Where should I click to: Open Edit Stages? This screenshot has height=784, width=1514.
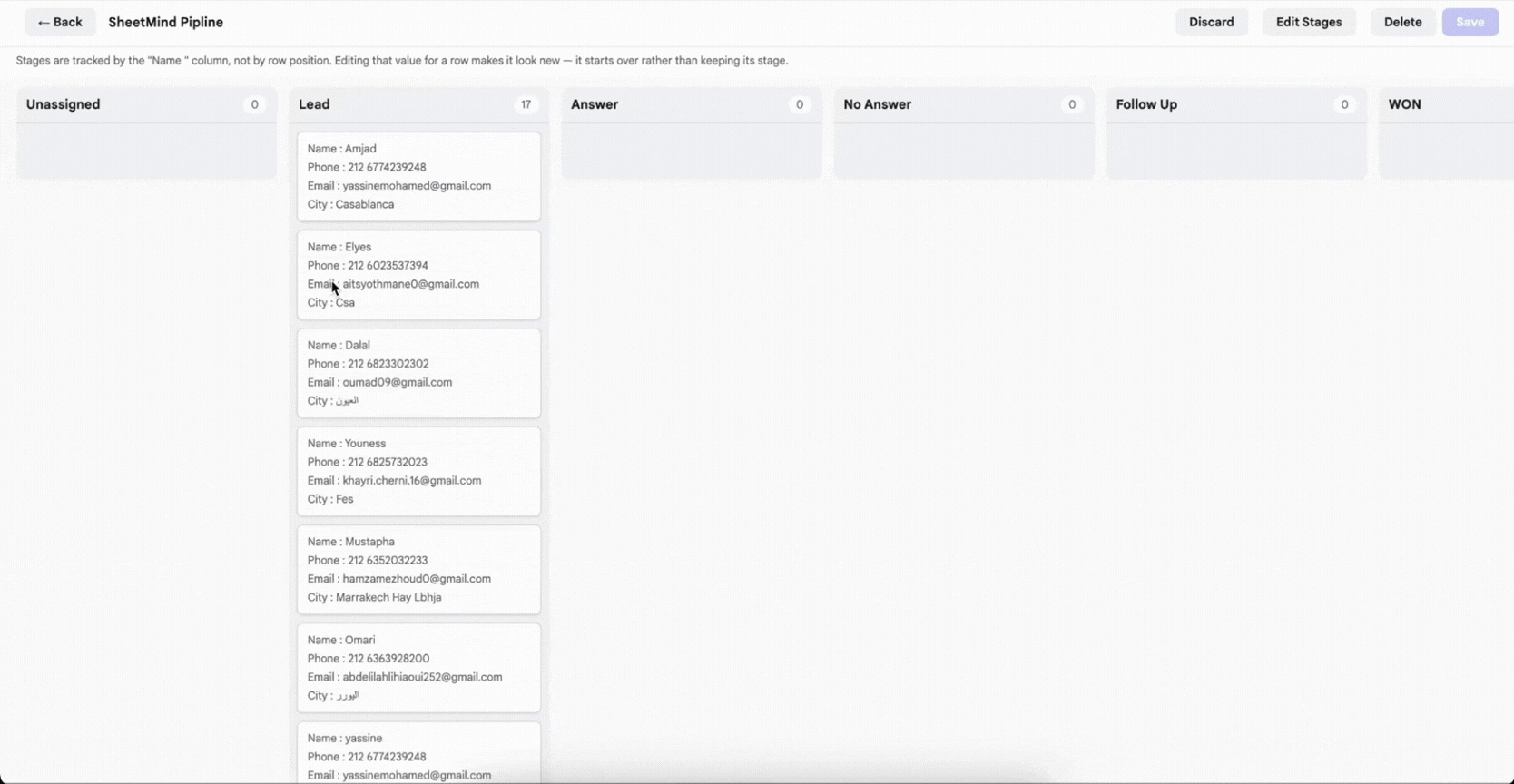(1308, 22)
